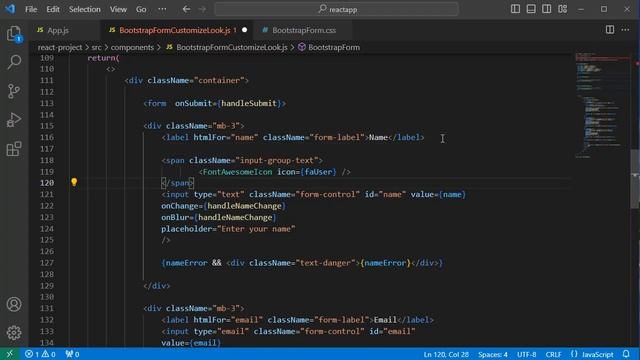
Task: Click line number 116 in gutter
Action: pyautogui.click(x=47, y=137)
